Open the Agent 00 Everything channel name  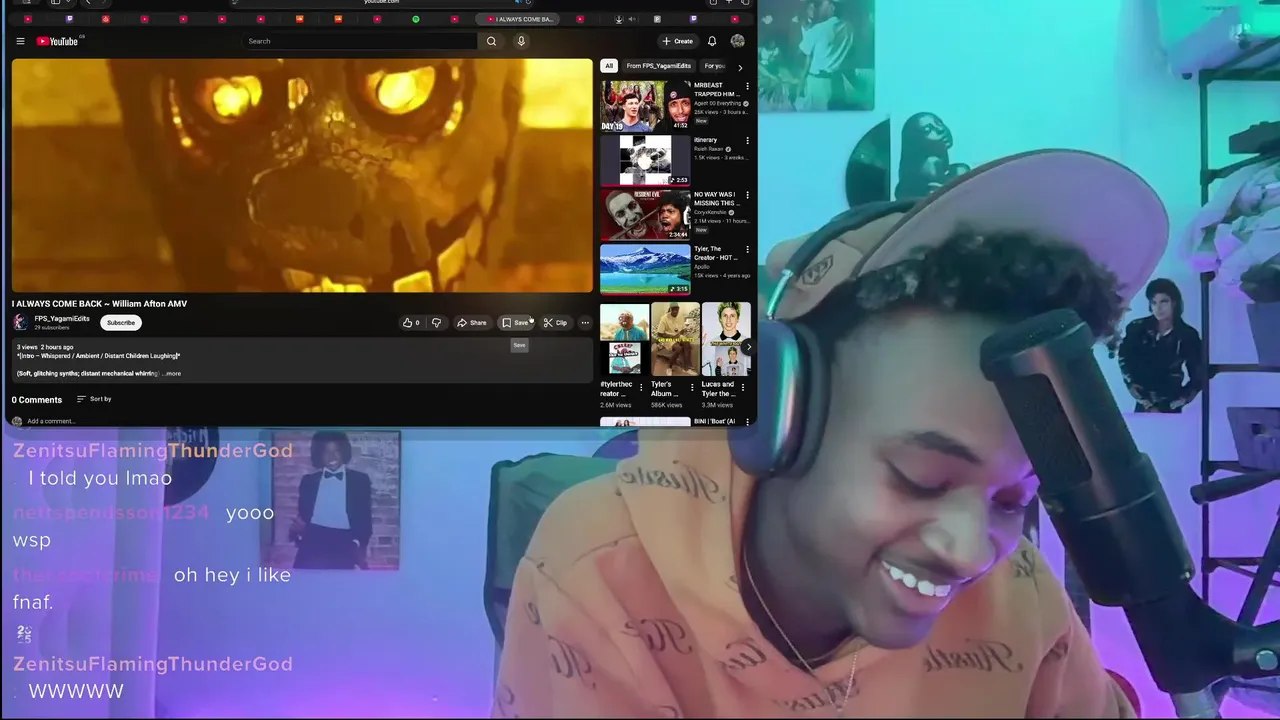[x=717, y=103]
